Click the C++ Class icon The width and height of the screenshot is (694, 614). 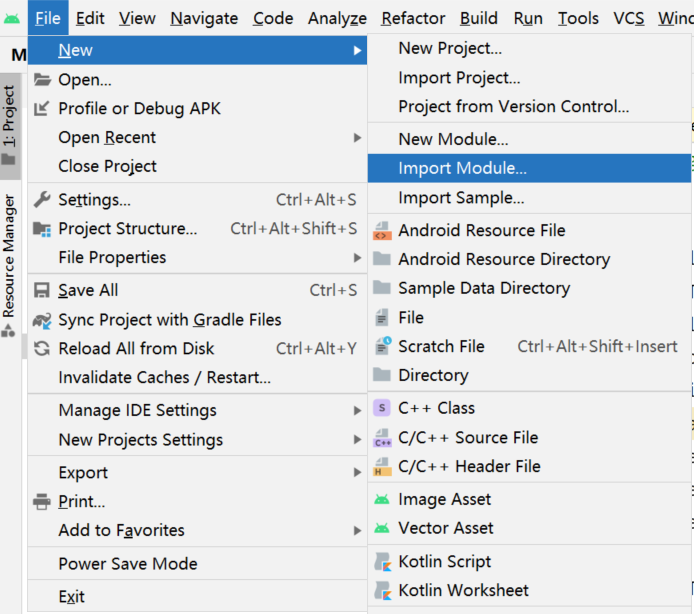[382, 408]
